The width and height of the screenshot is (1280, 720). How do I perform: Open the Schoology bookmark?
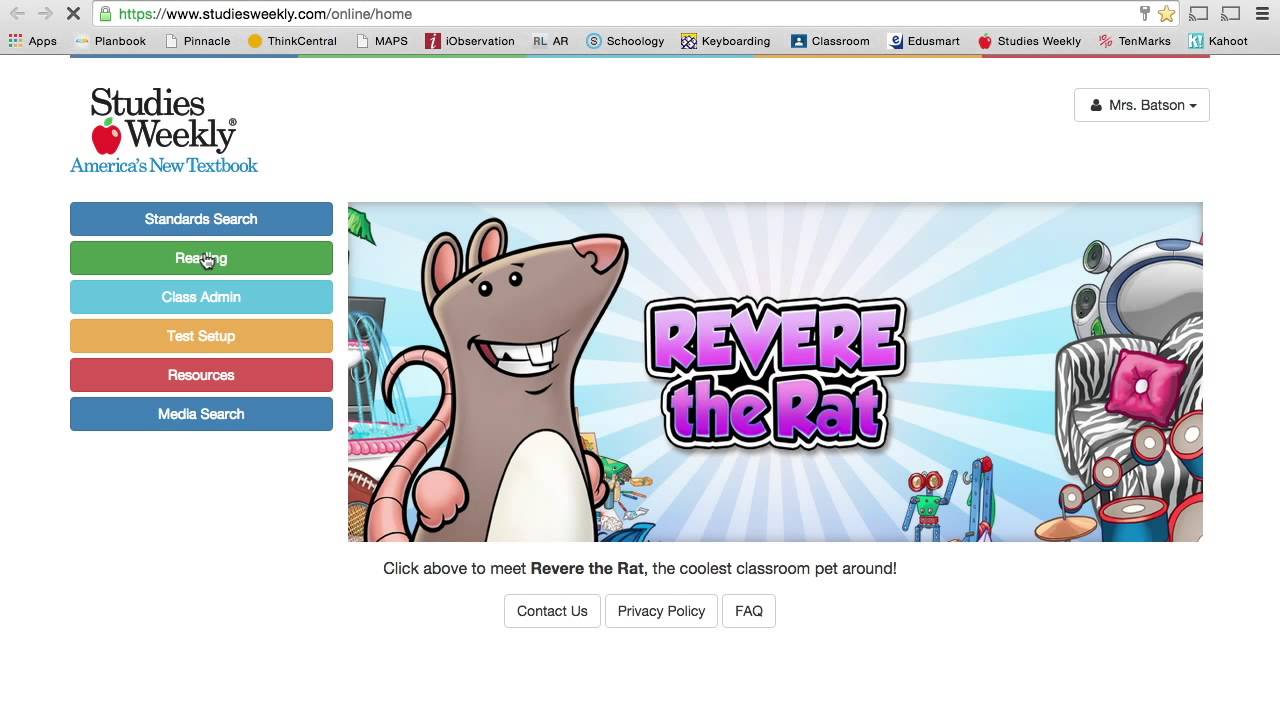[x=625, y=41]
